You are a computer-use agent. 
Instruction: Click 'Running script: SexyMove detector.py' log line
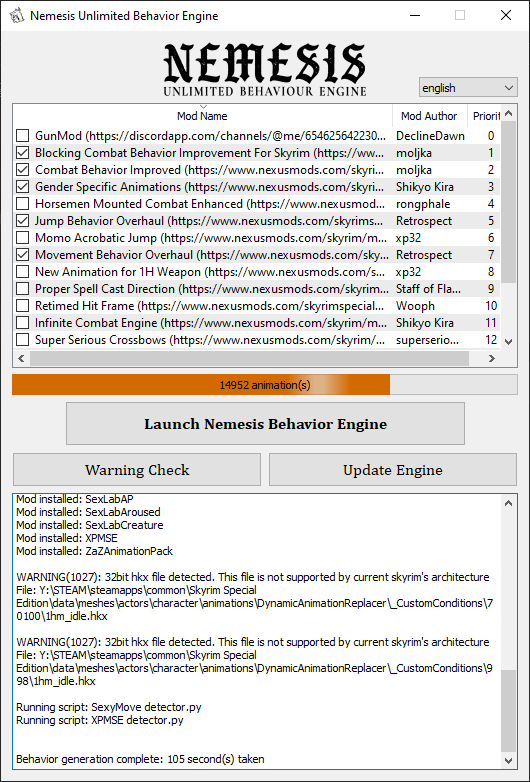click(x=109, y=707)
